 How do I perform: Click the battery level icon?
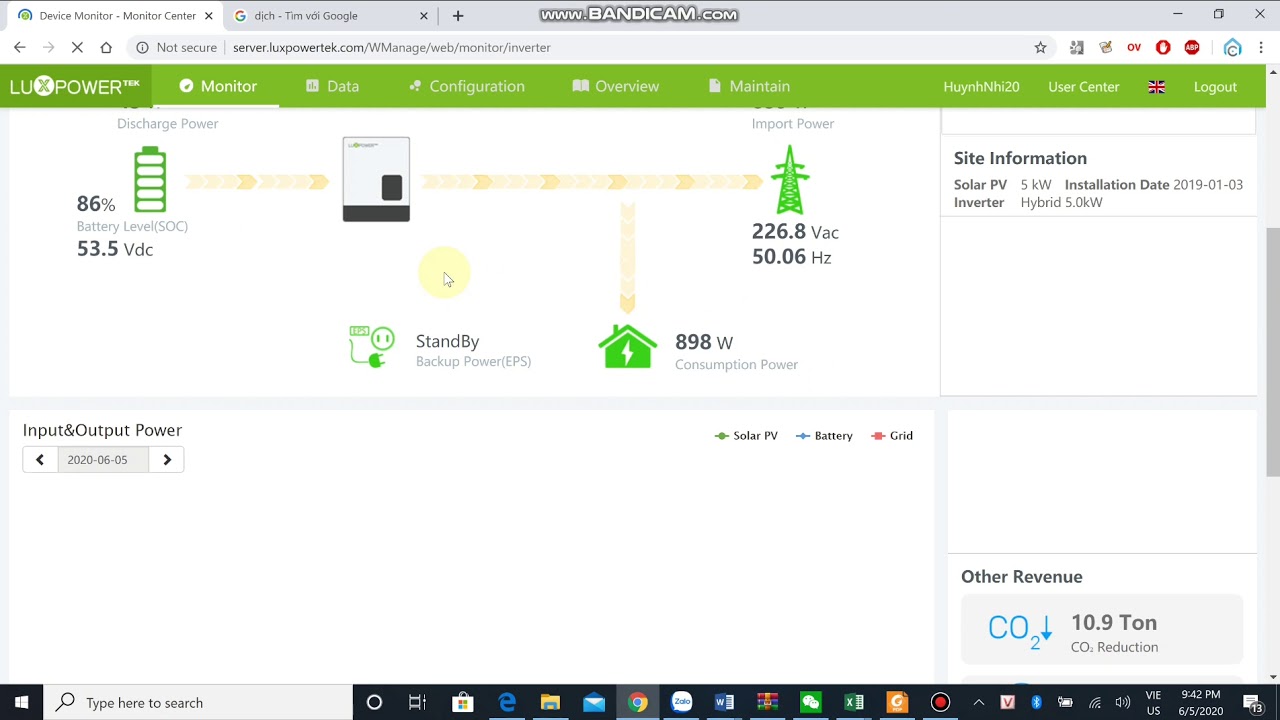150,179
